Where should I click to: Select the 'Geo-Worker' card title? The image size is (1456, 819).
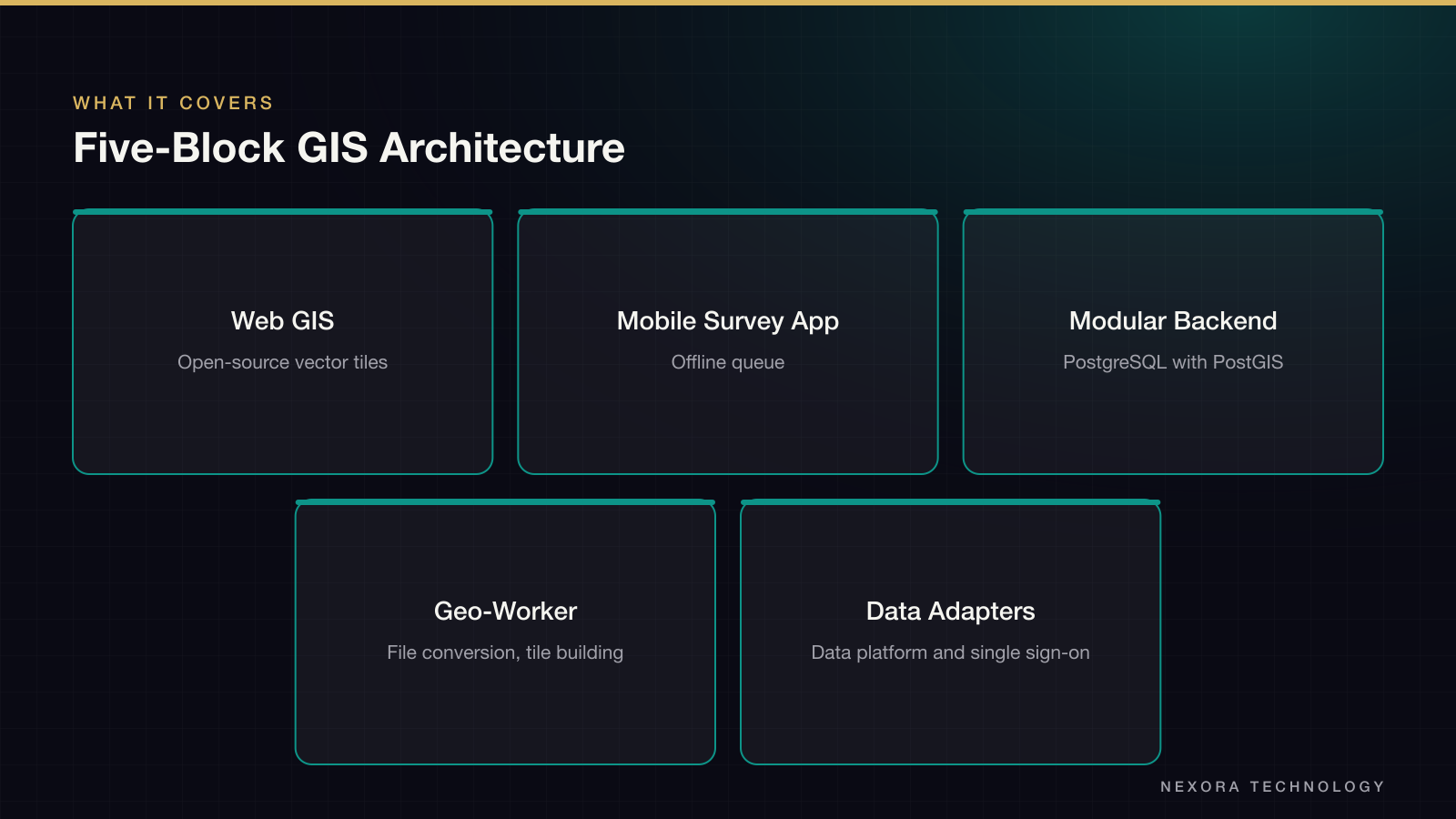coord(505,611)
